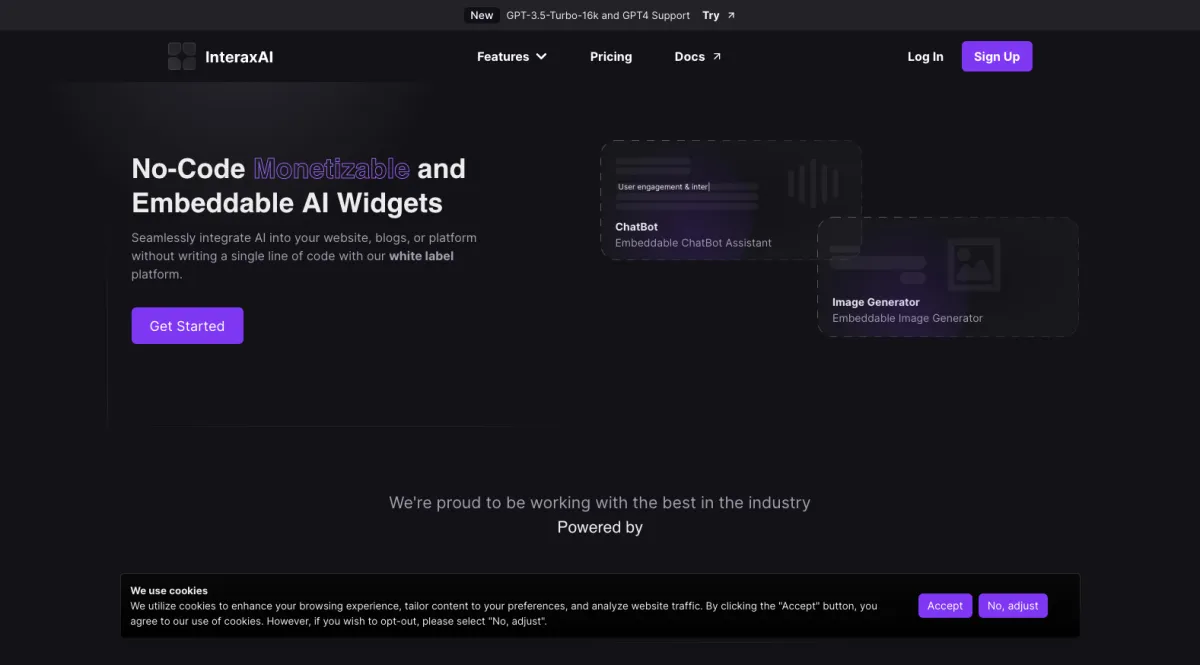Accept the cookies
This screenshot has height=665, width=1200.
[x=945, y=605]
